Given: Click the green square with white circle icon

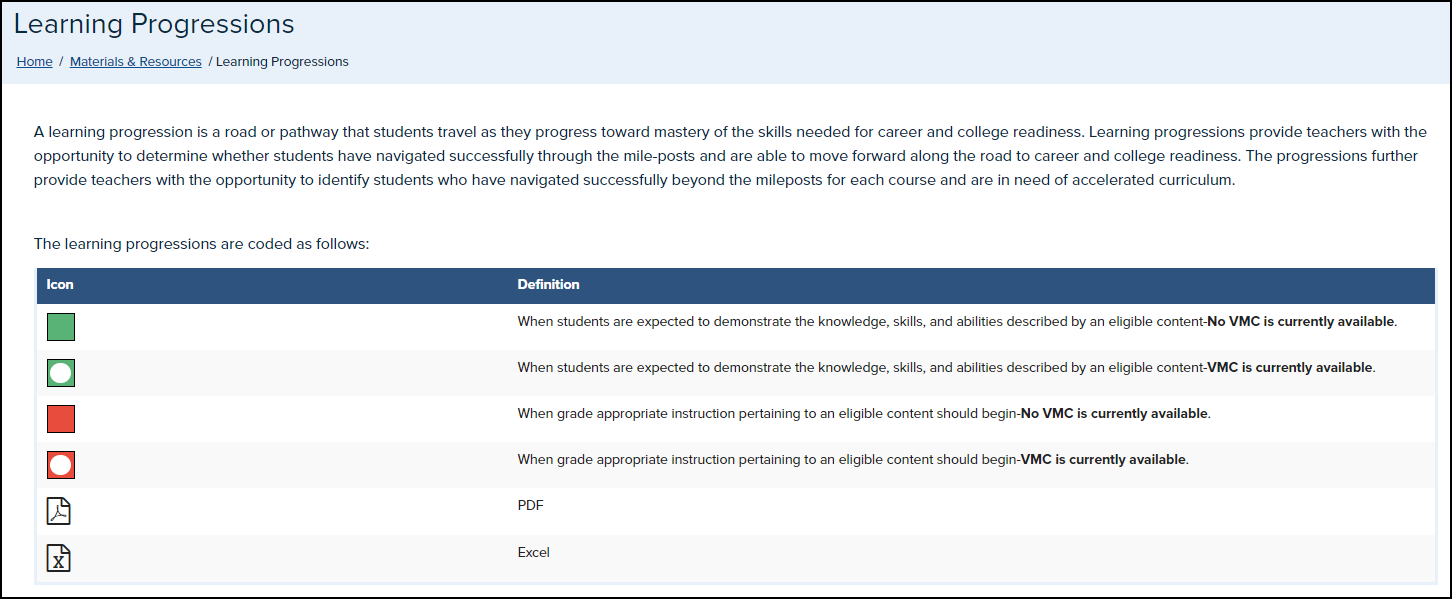Looking at the screenshot, I should pos(61,373).
